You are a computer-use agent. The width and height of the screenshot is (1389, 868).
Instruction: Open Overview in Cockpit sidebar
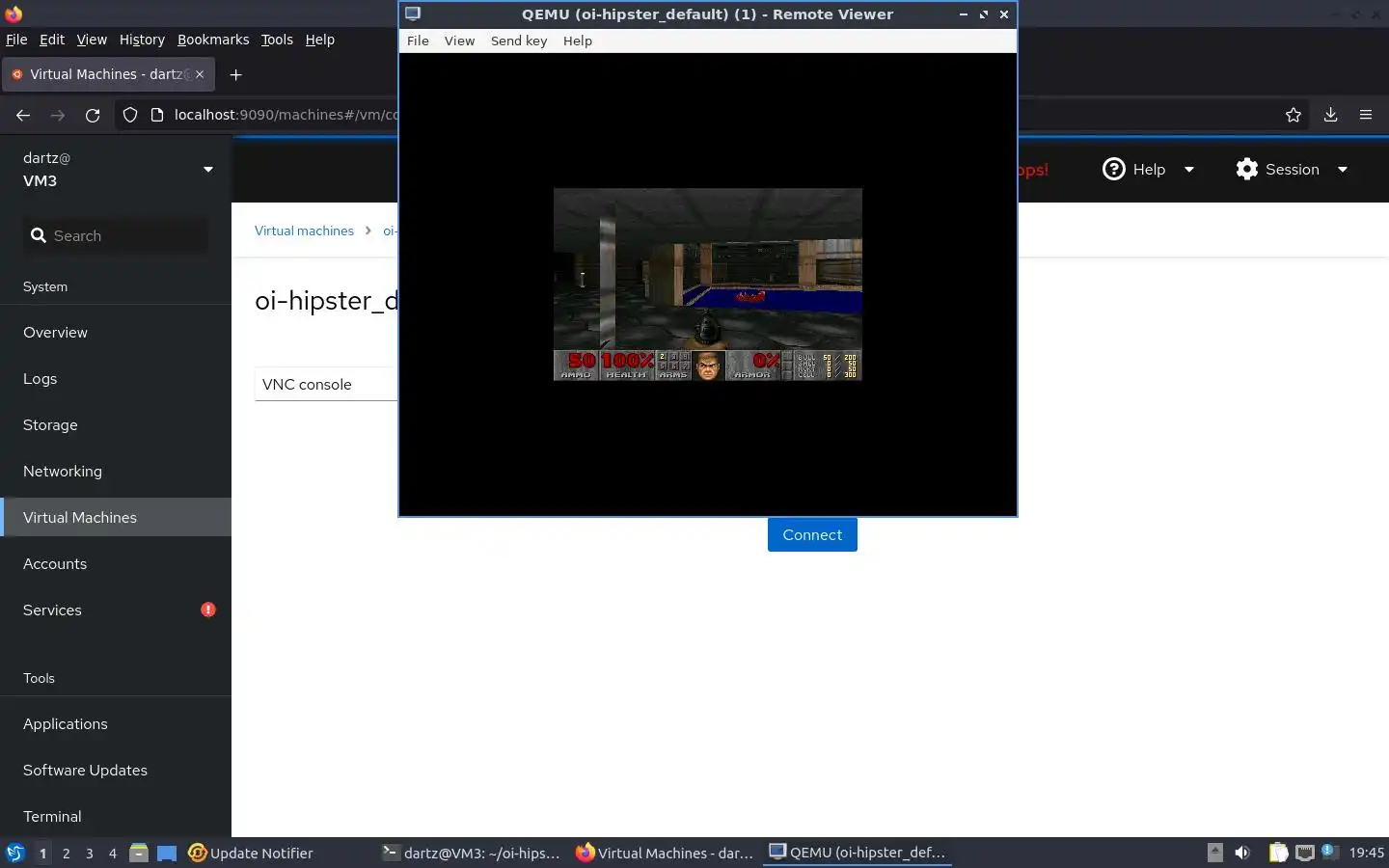116,332
